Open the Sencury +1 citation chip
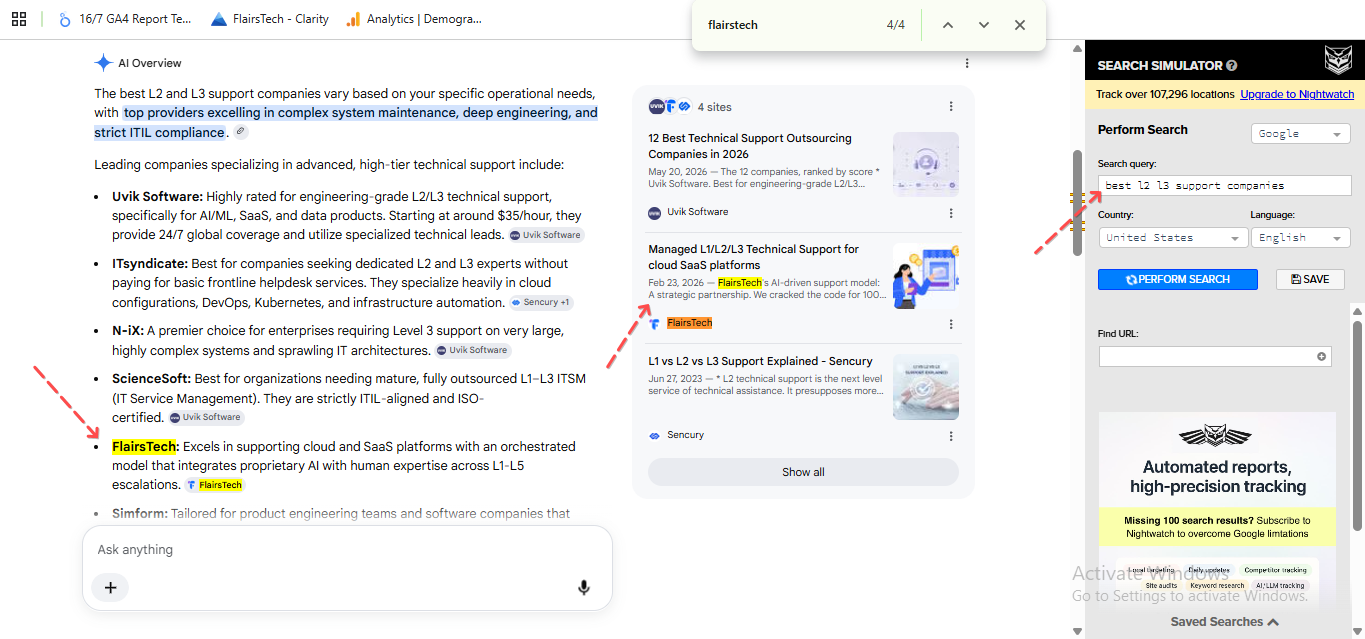The height and width of the screenshot is (639, 1365). click(x=541, y=302)
